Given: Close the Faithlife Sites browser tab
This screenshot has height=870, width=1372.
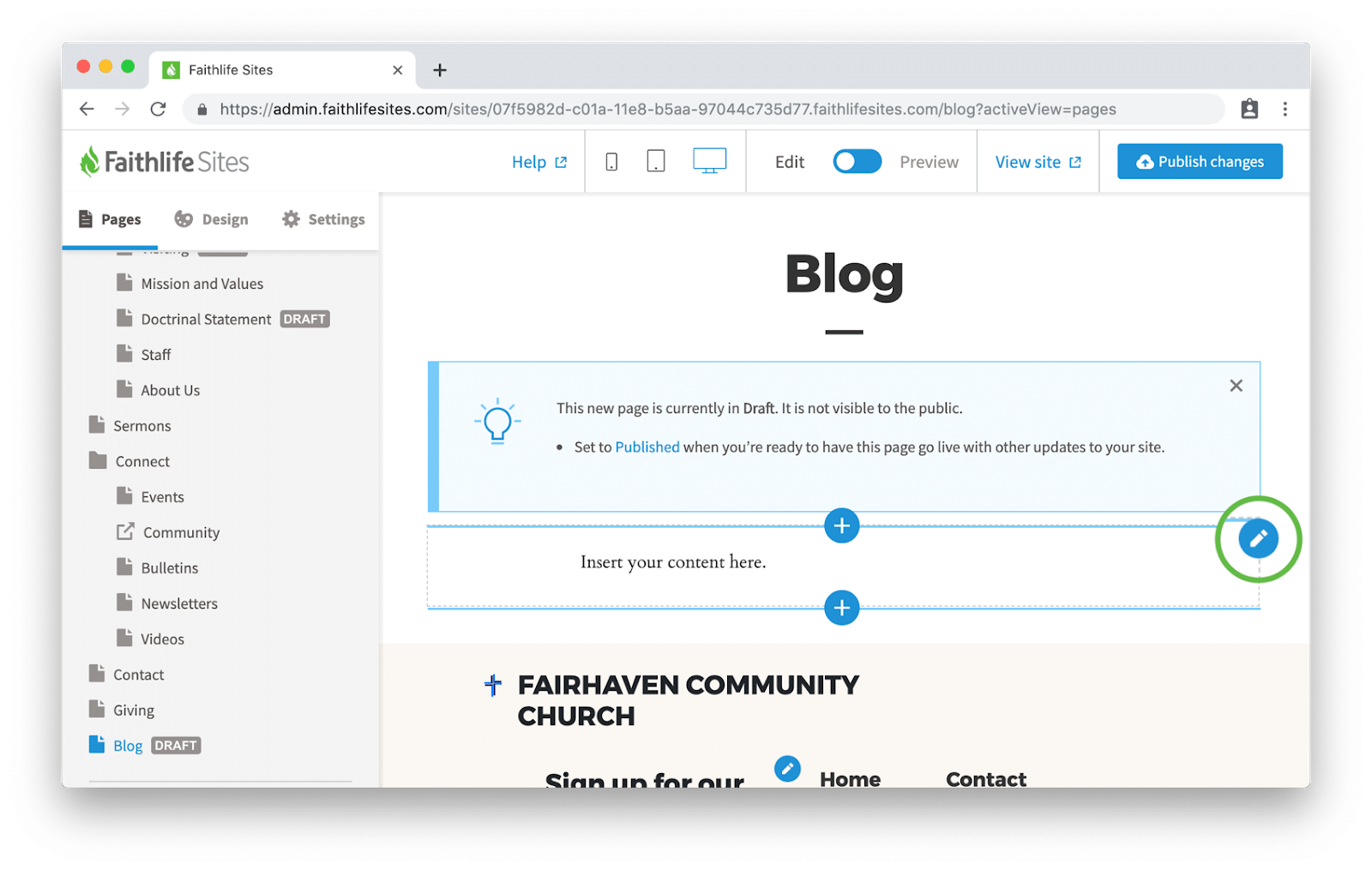Looking at the screenshot, I should (x=398, y=70).
